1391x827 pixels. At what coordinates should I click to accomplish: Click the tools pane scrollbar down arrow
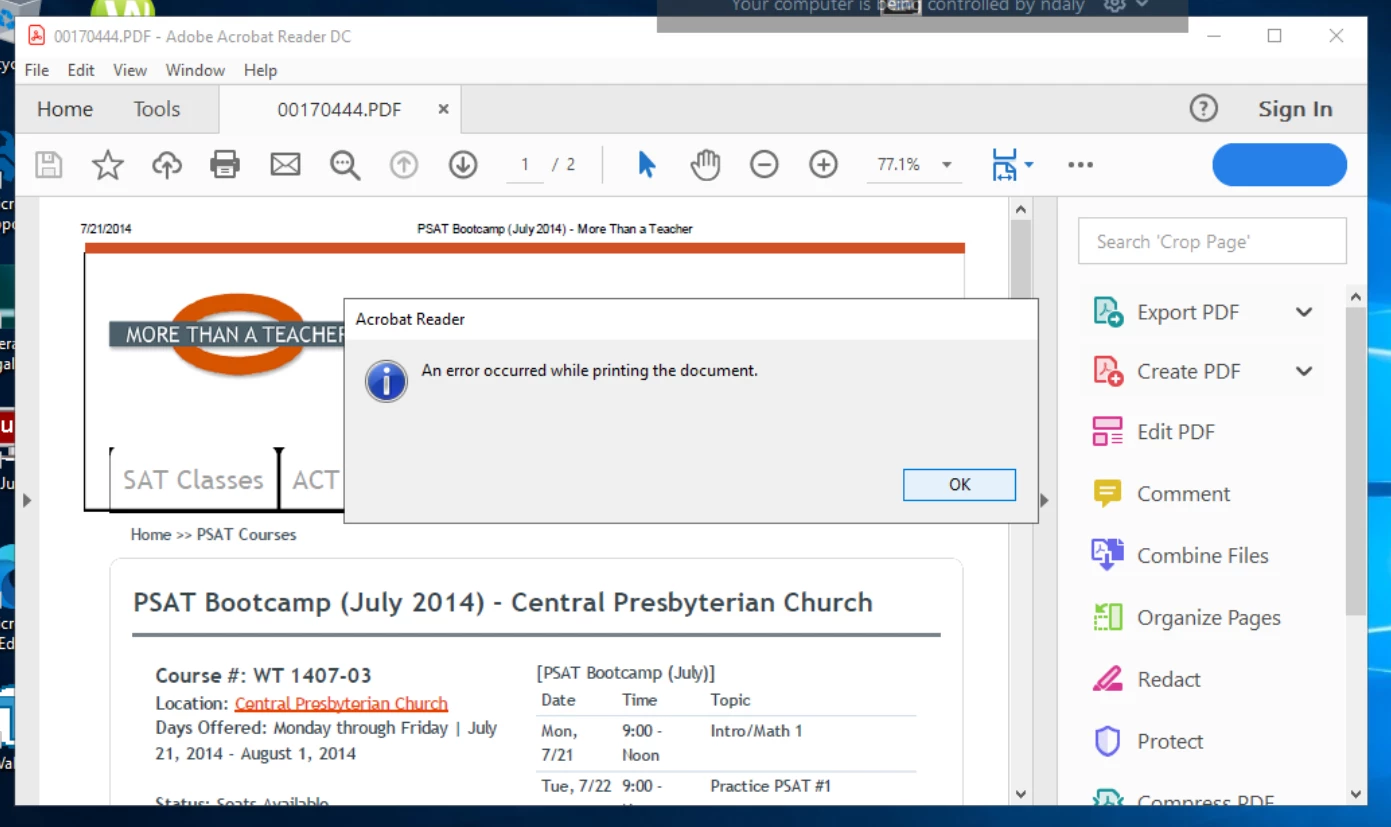click(1355, 794)
